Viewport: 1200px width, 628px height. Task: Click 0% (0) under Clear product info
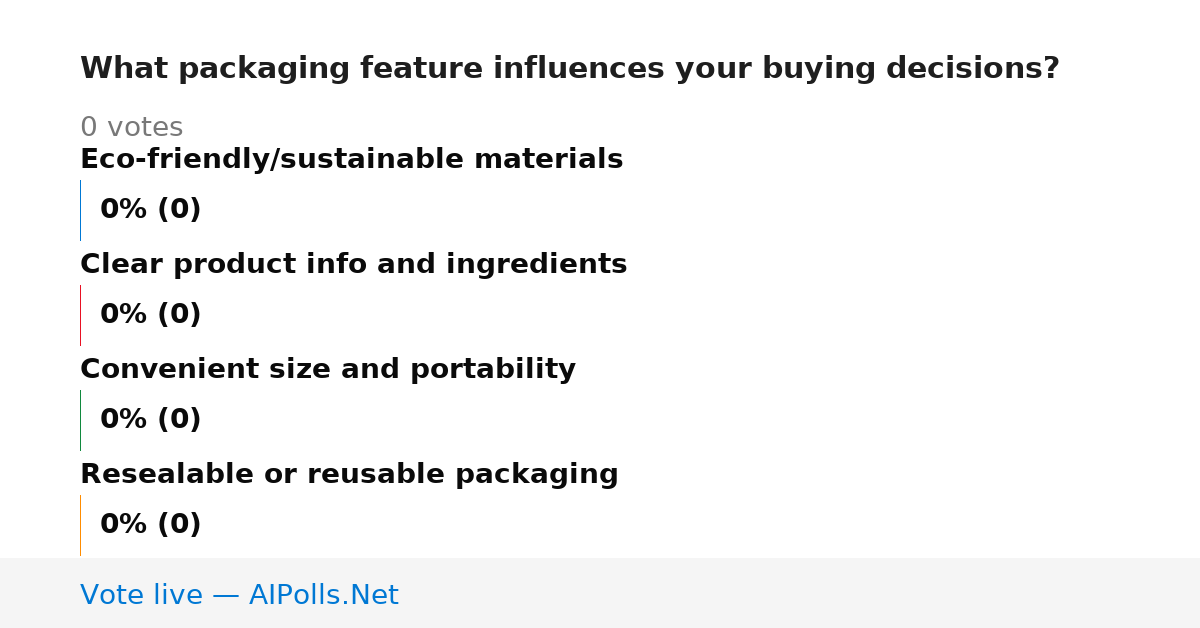click(x=150, y=315)
